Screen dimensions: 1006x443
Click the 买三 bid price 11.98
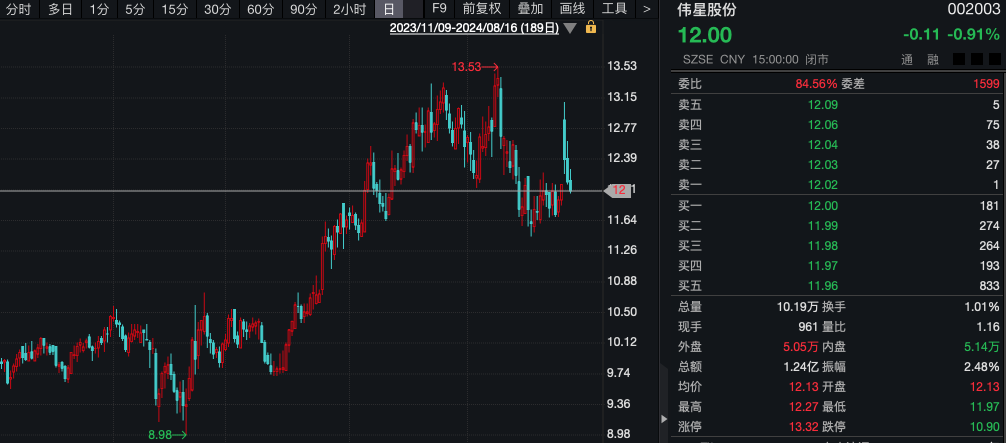coord(823,246)
